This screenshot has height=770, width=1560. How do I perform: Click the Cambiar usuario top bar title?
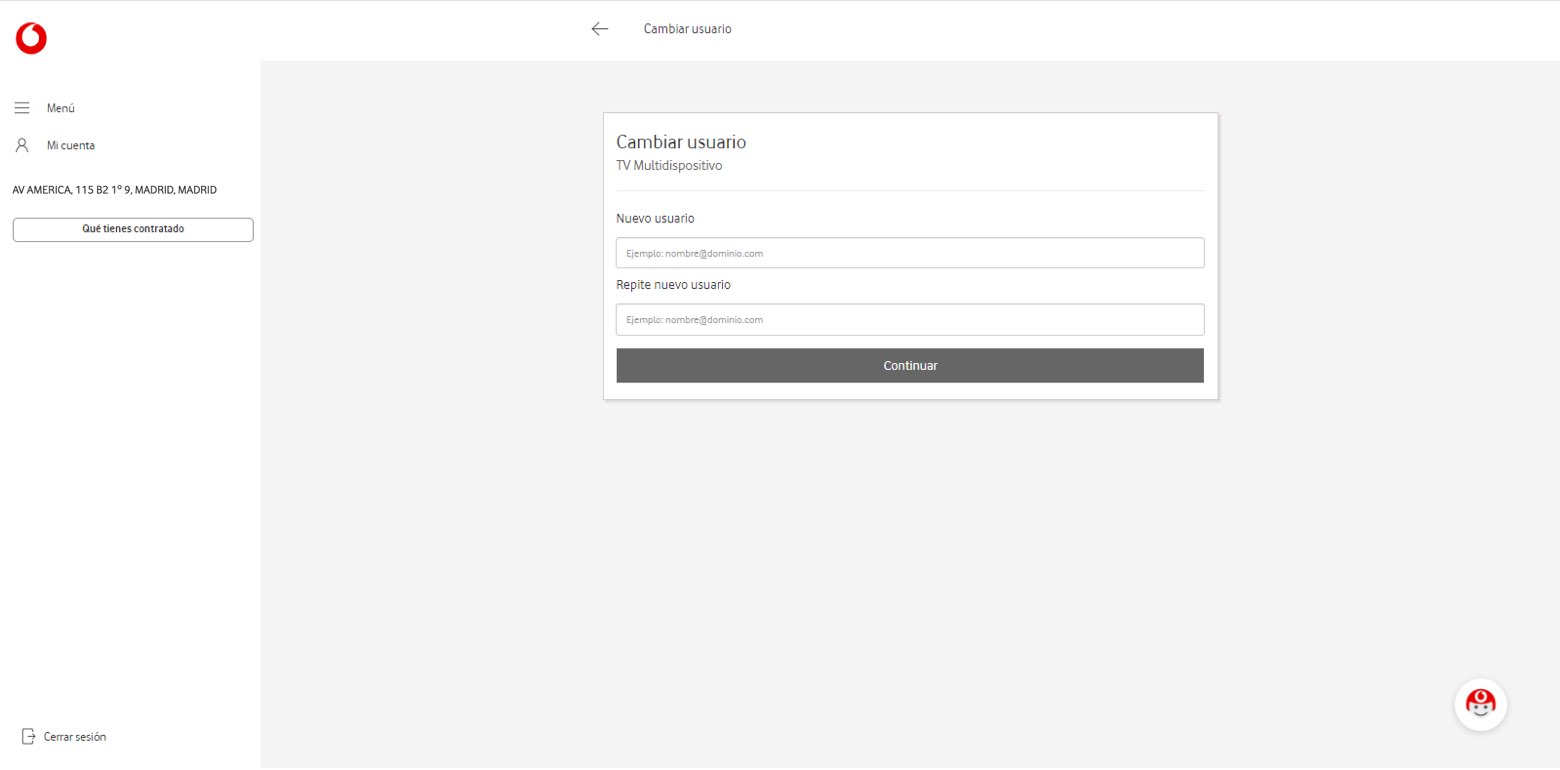click(x=687, y=29)
